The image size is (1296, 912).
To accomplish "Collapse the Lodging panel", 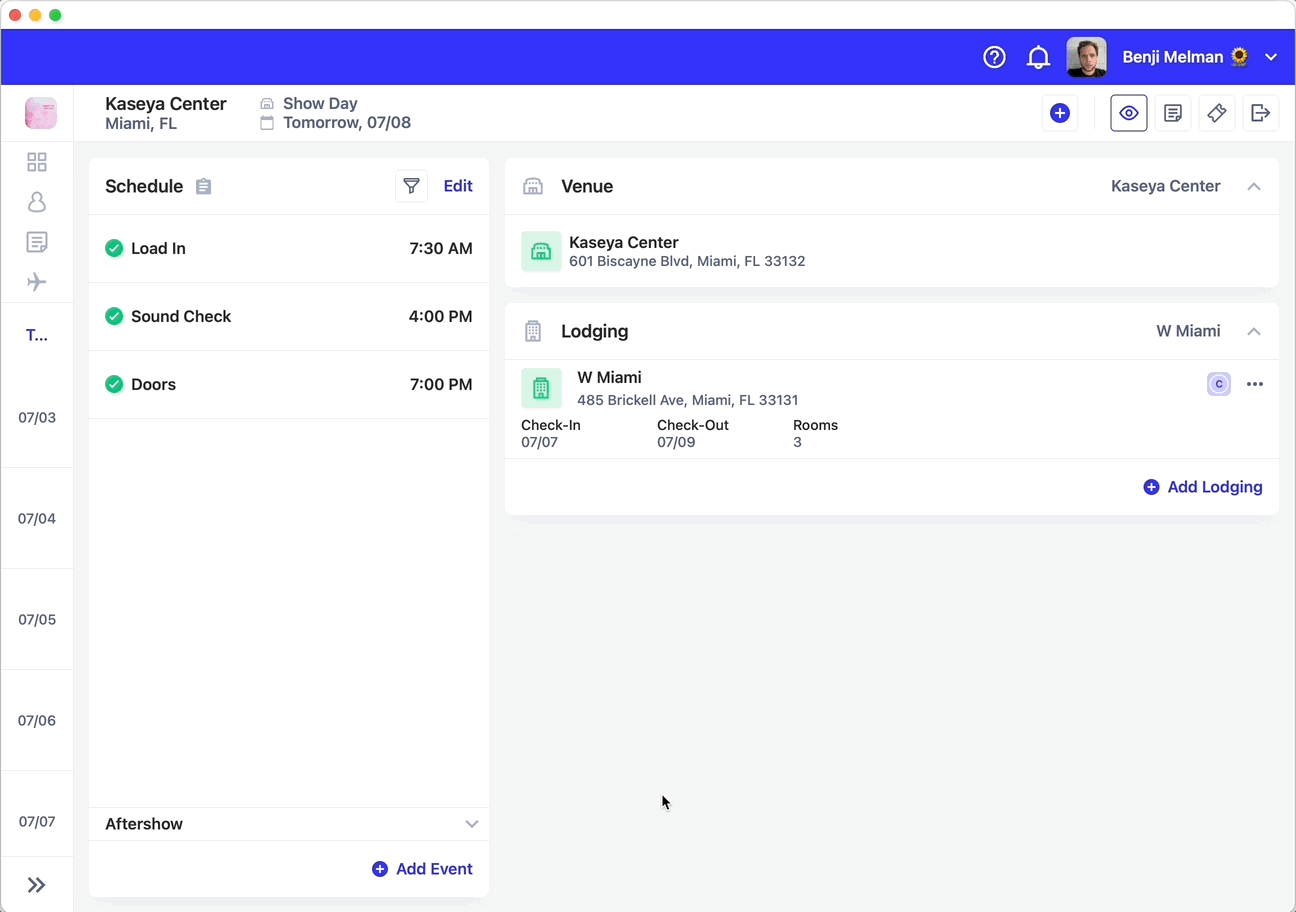I will click(1254, 331).
